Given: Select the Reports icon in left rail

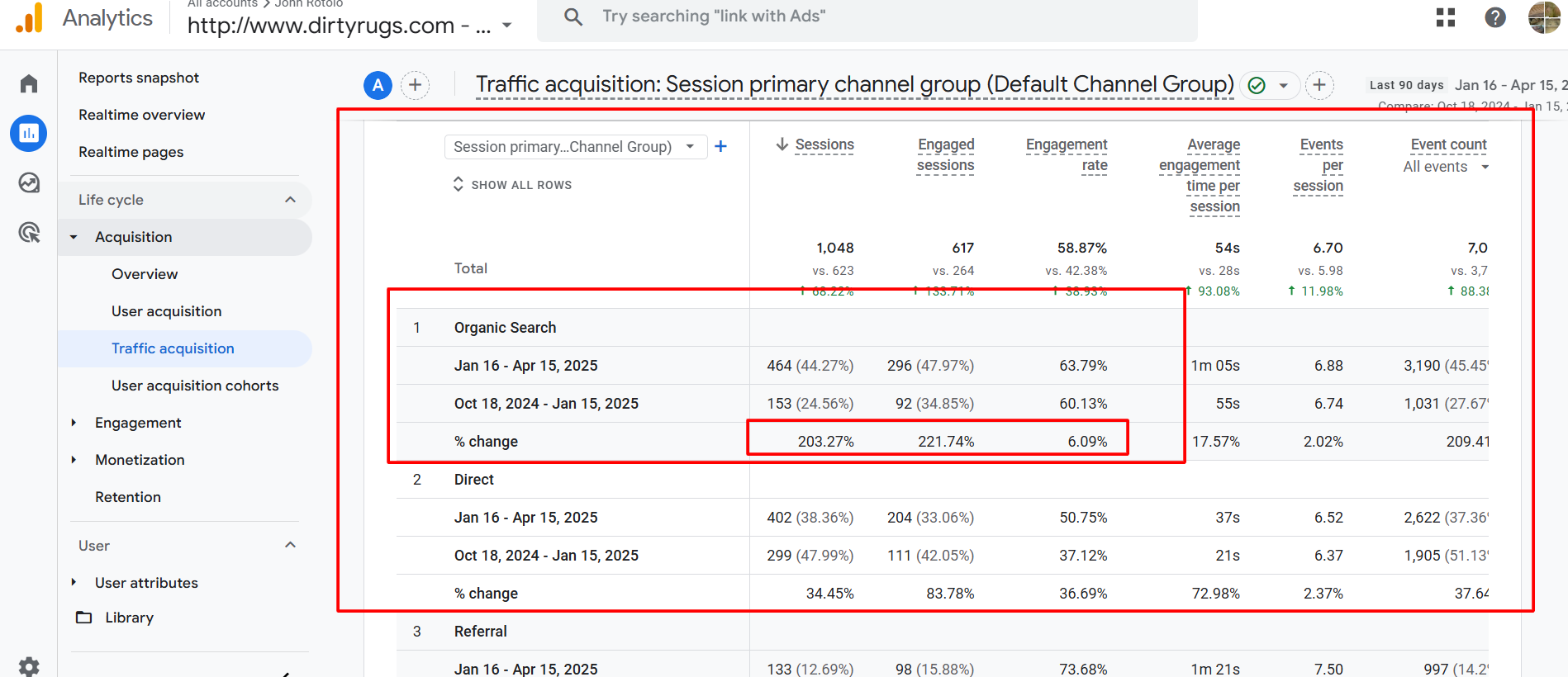Looking at the screenshot, I should [29, 133].
